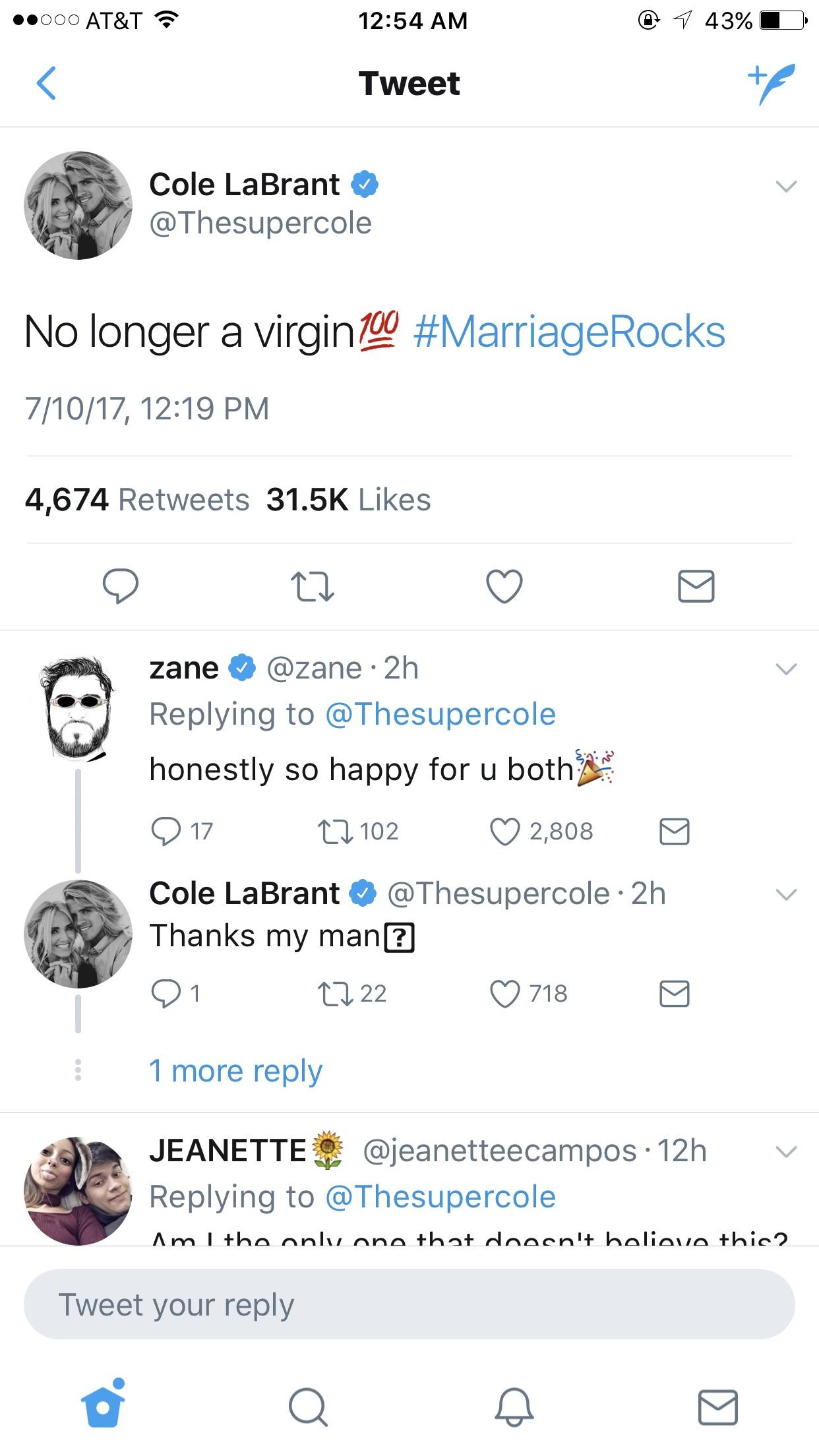
Task: Open the Search tab
Action: 307,1407
